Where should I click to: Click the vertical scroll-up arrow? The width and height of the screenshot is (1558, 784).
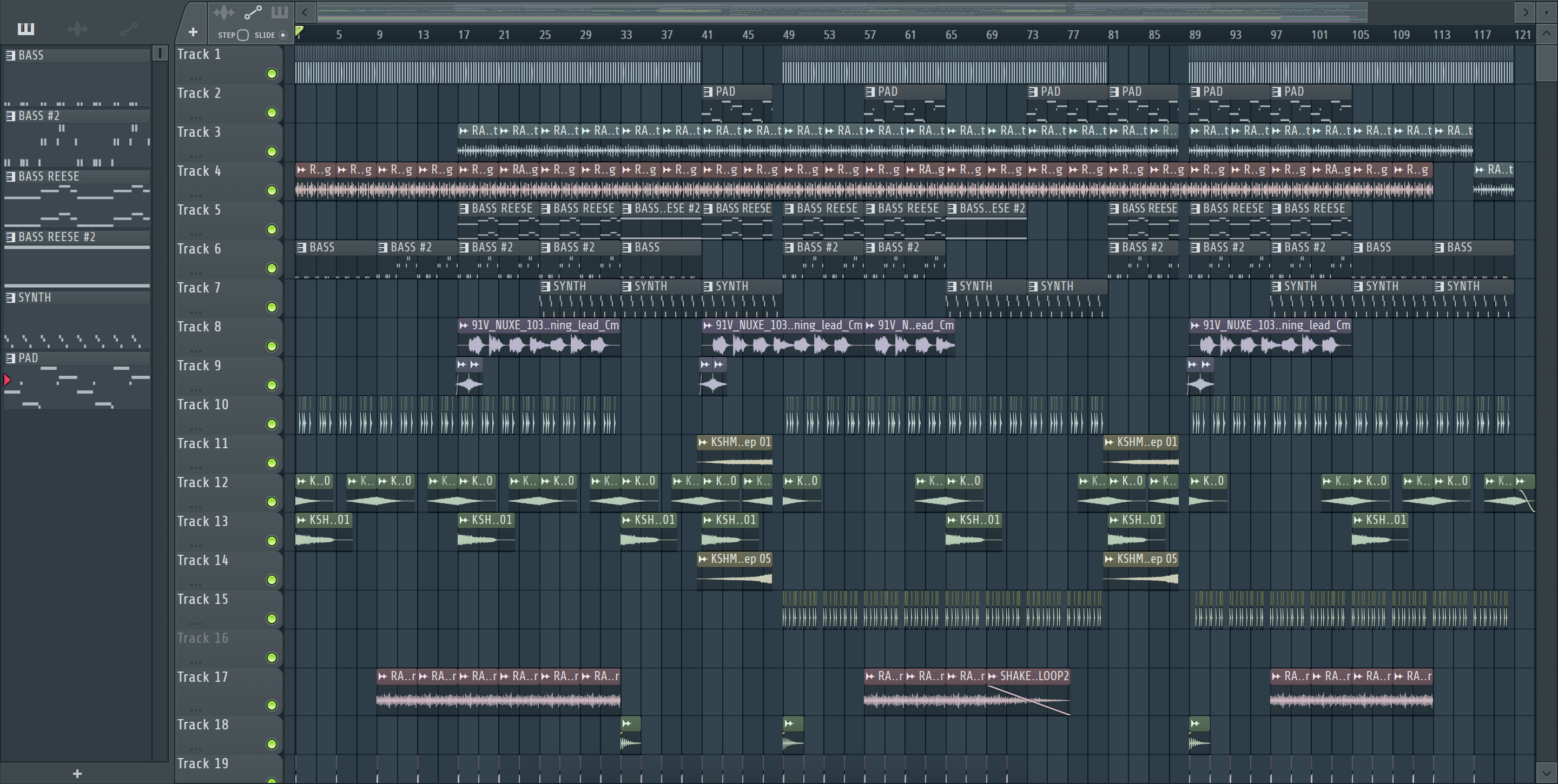pos(1547,34)
